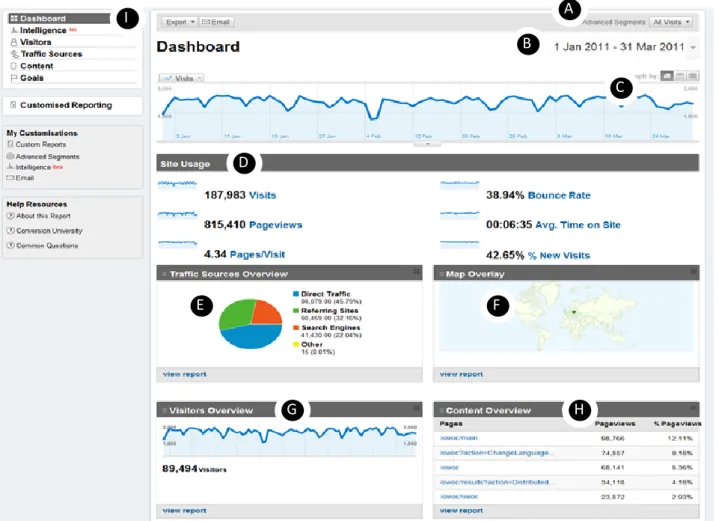Open Traffic Sources in the sidebar

[x=51, y=54]
